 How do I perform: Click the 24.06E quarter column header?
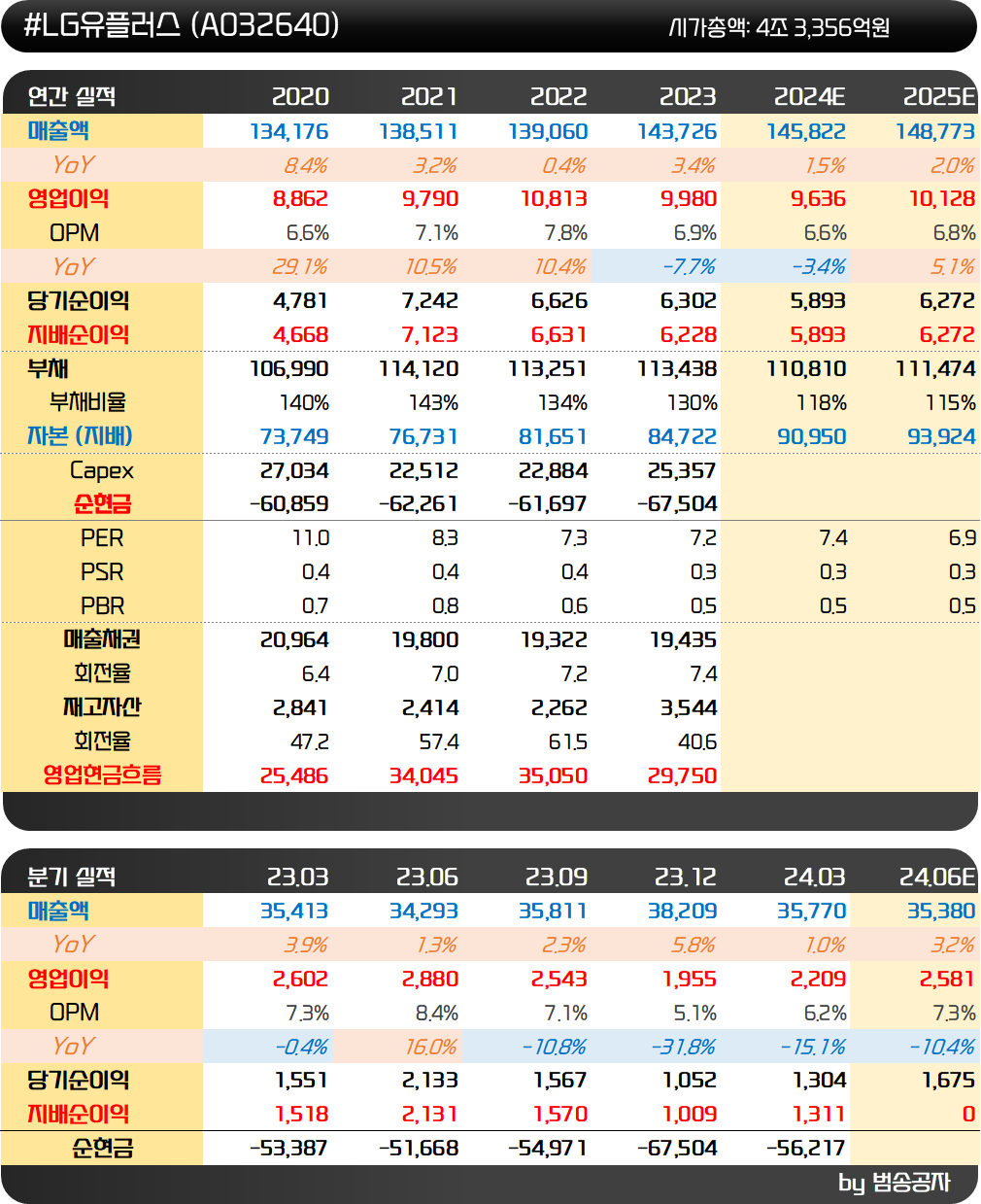[936, 877]
